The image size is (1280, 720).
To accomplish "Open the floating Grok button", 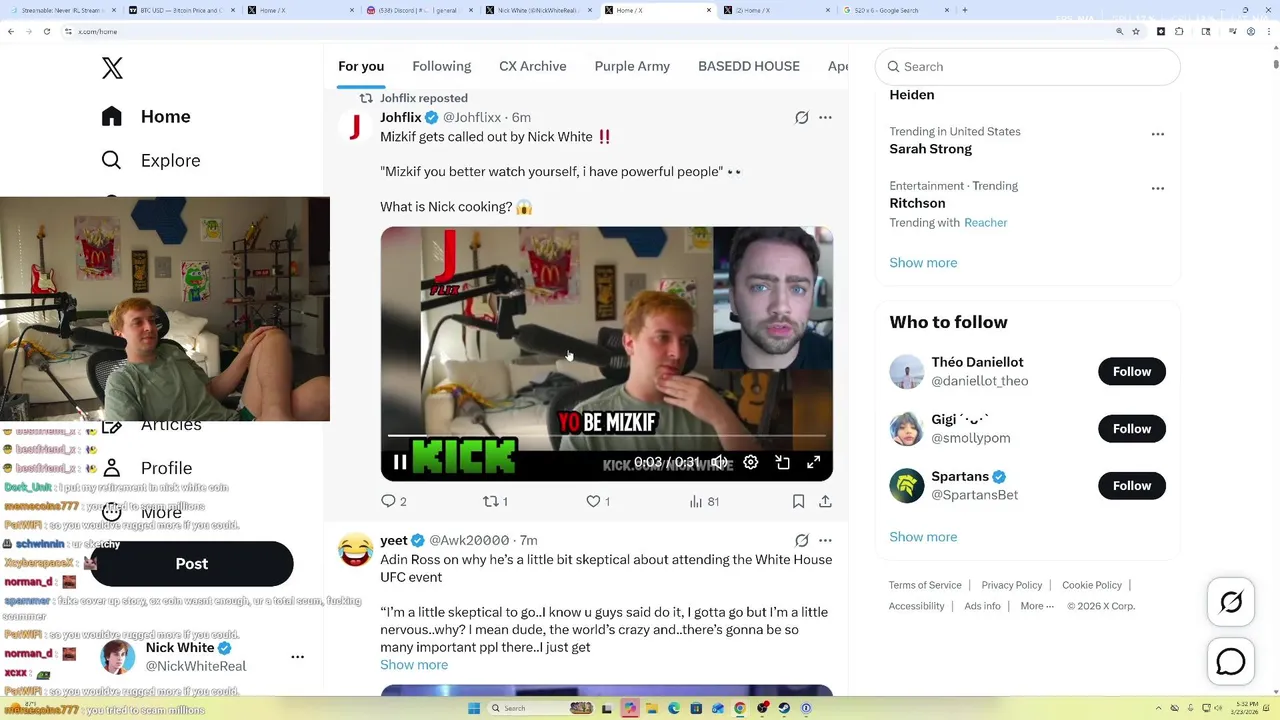I will click(x=1231, y=602).
